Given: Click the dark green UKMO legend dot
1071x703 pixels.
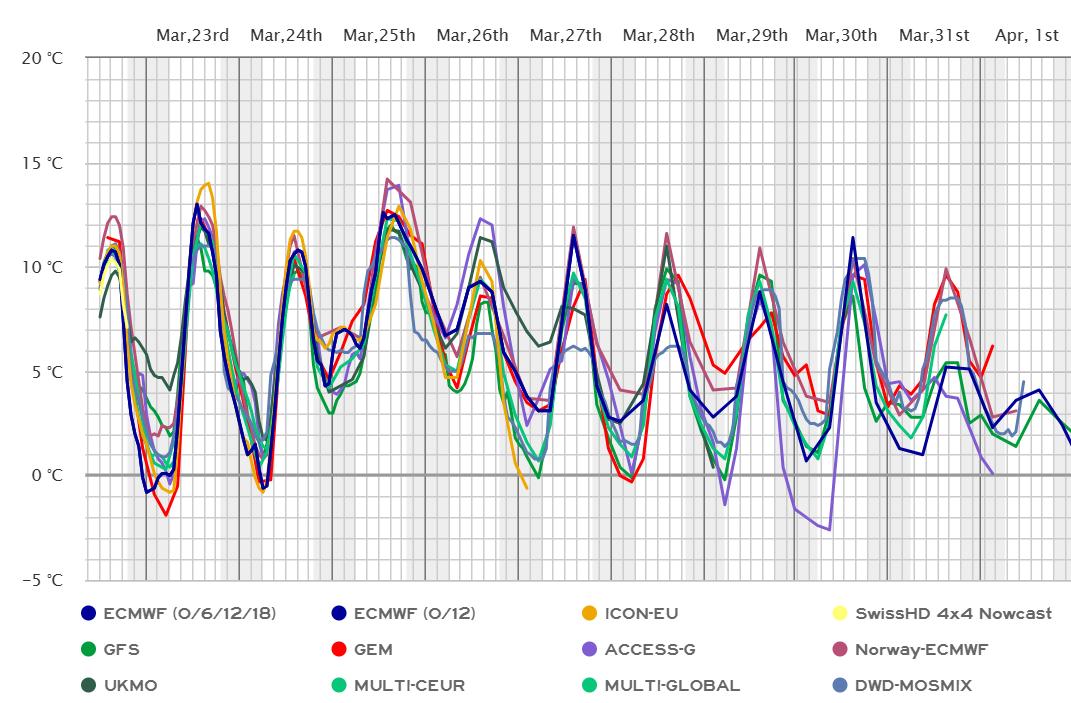Looking at the screenshot, I should point(88,685).
